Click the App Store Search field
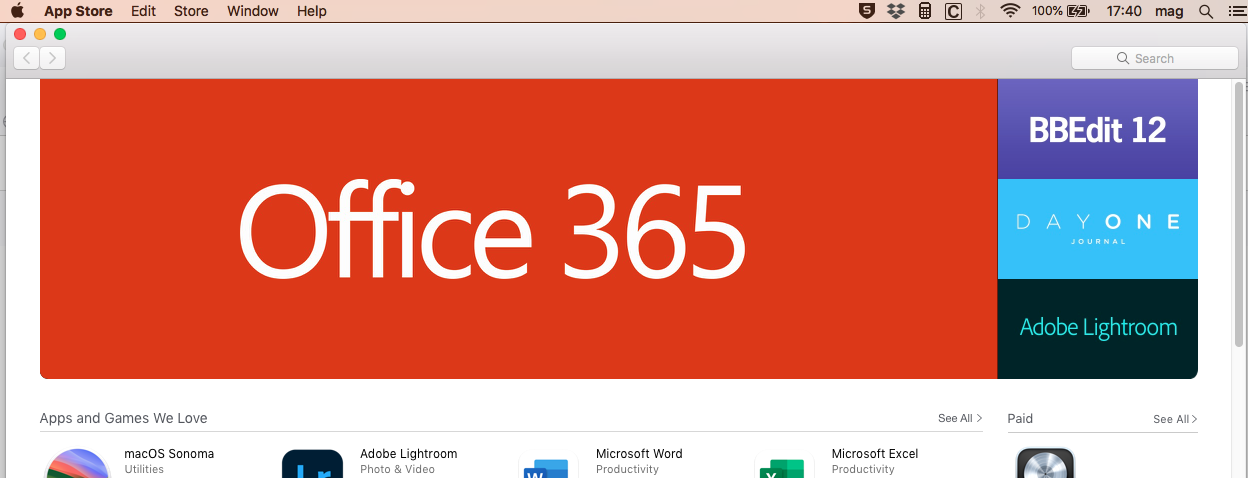The width and height of the screenshot is (1248, 478). pos(1154,58)
